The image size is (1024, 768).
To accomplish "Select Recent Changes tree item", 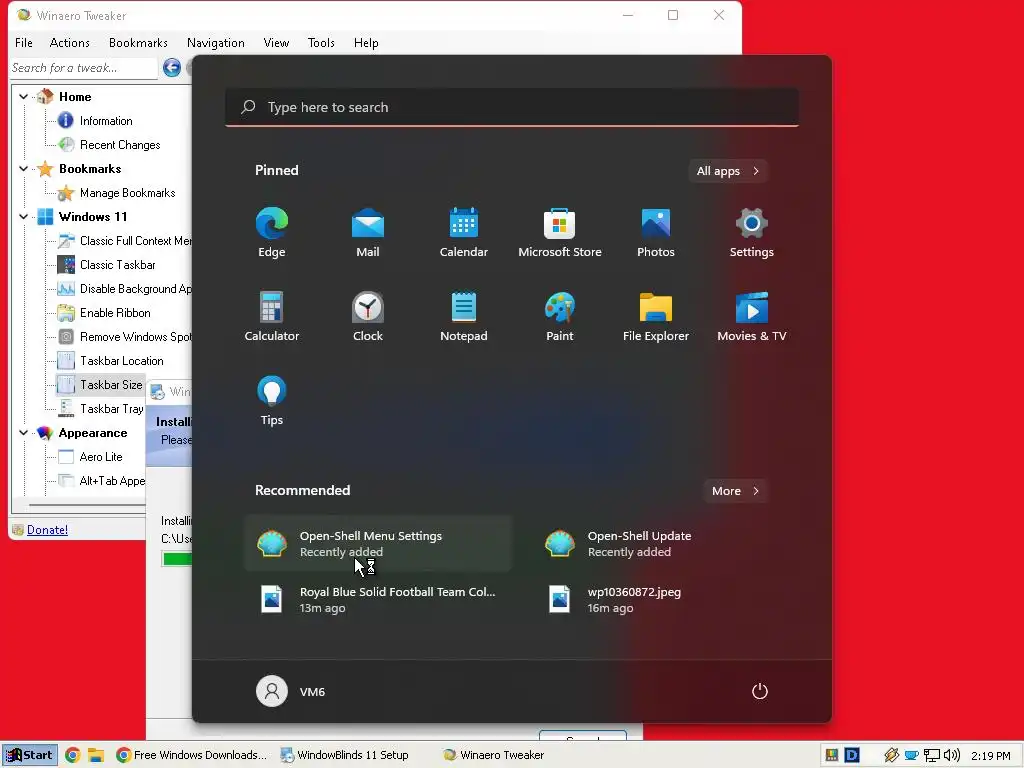I will click(120, 145).
